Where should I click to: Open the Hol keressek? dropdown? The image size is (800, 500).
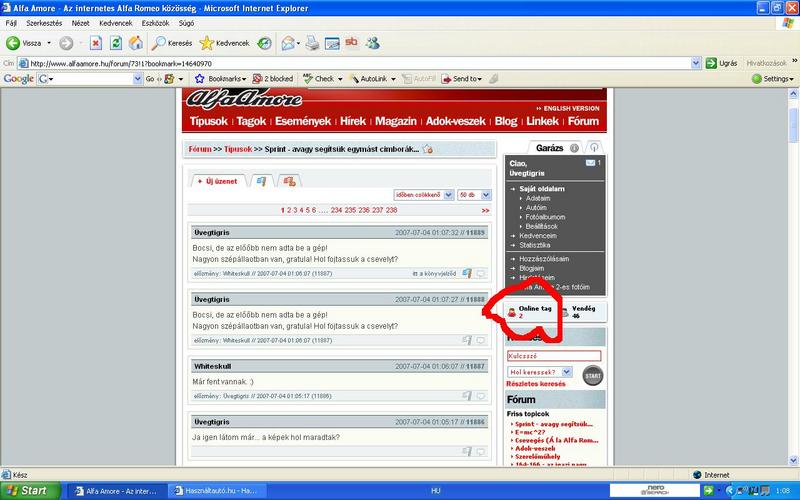tap(540, 372)
